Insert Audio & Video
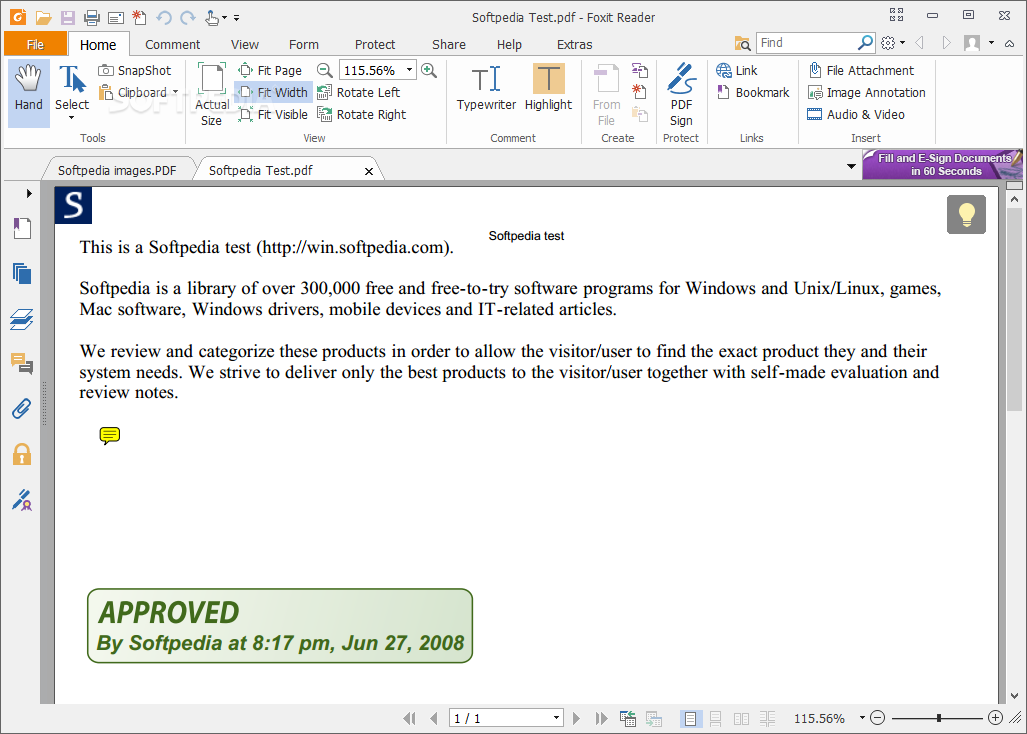Image resolution: width=1027 pixels, height=734 pixels. coord(856,115)
